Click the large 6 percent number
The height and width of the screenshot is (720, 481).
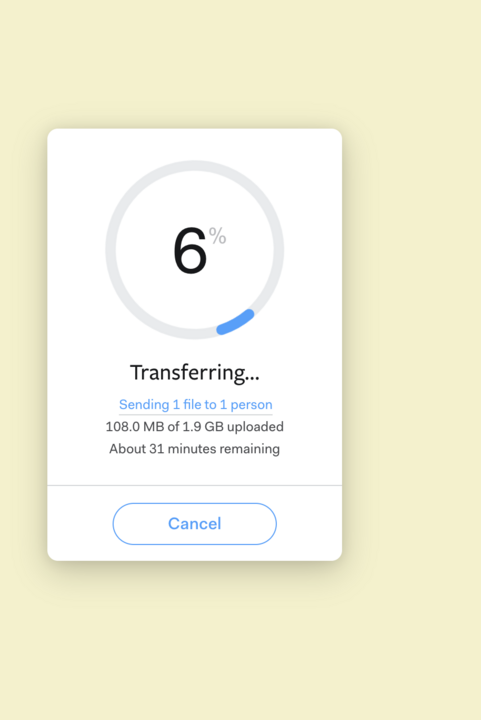190,250
